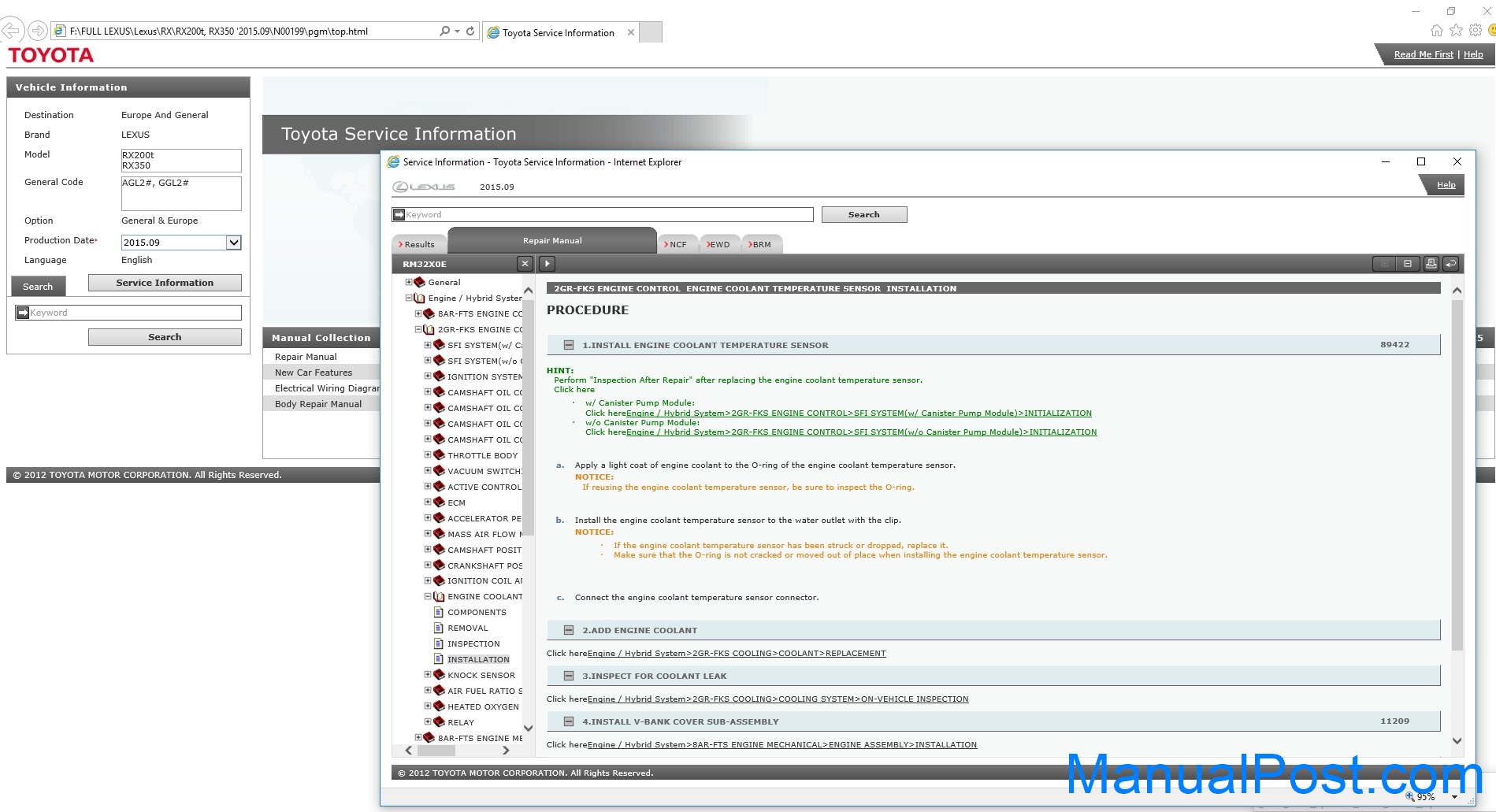
Task: Open the EWD tab
Action: [x=718, y=244]
